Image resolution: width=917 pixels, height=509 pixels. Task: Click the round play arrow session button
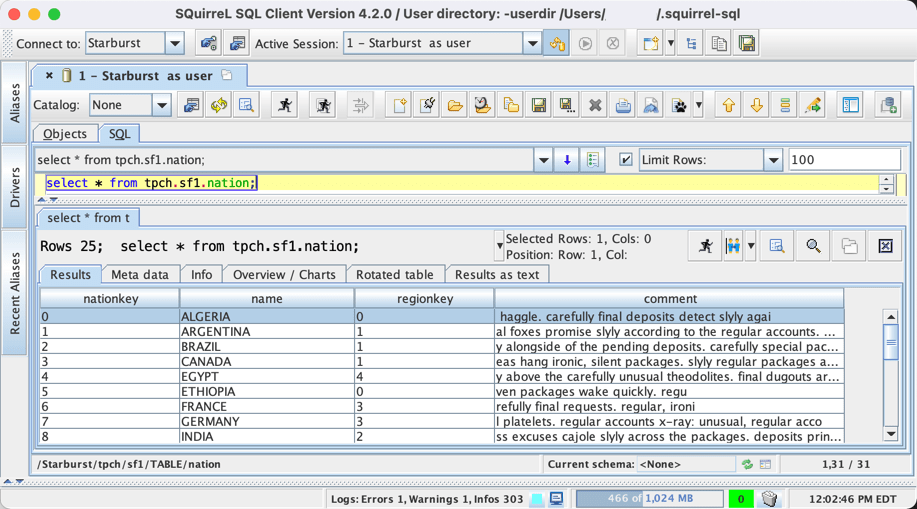(x=585, y=43)
